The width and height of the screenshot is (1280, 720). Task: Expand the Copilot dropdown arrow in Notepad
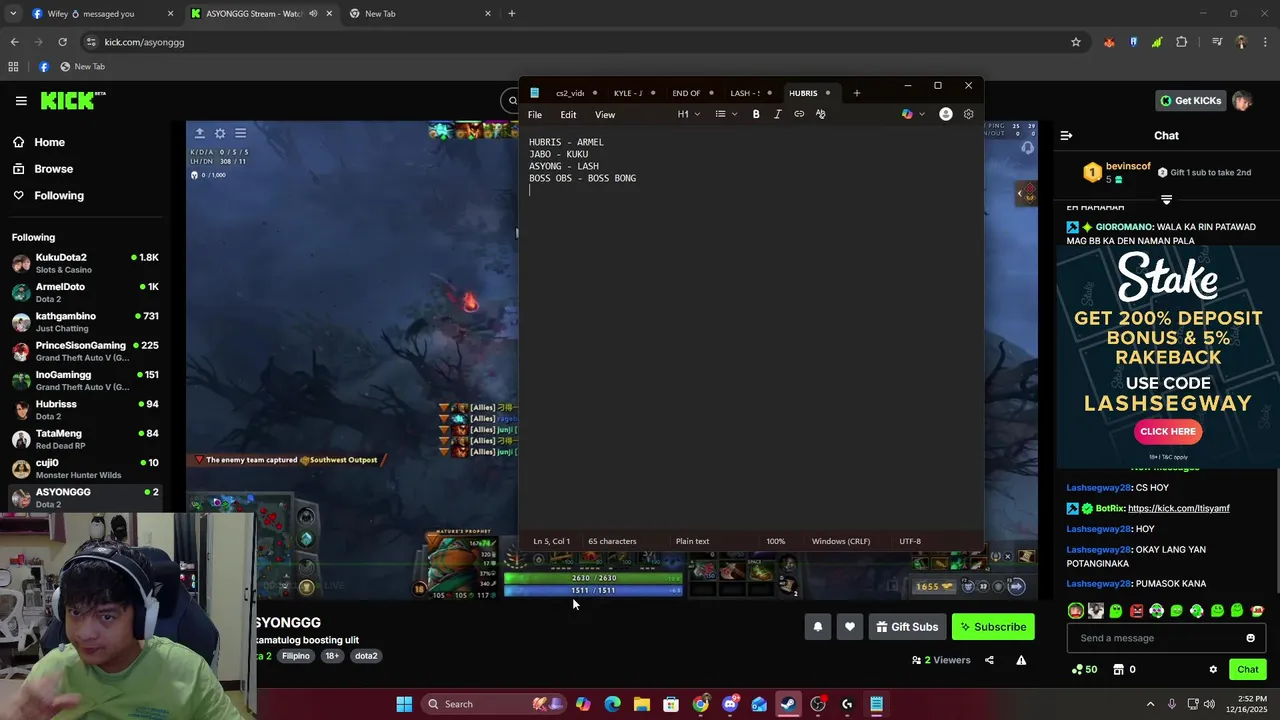point(922,114)
